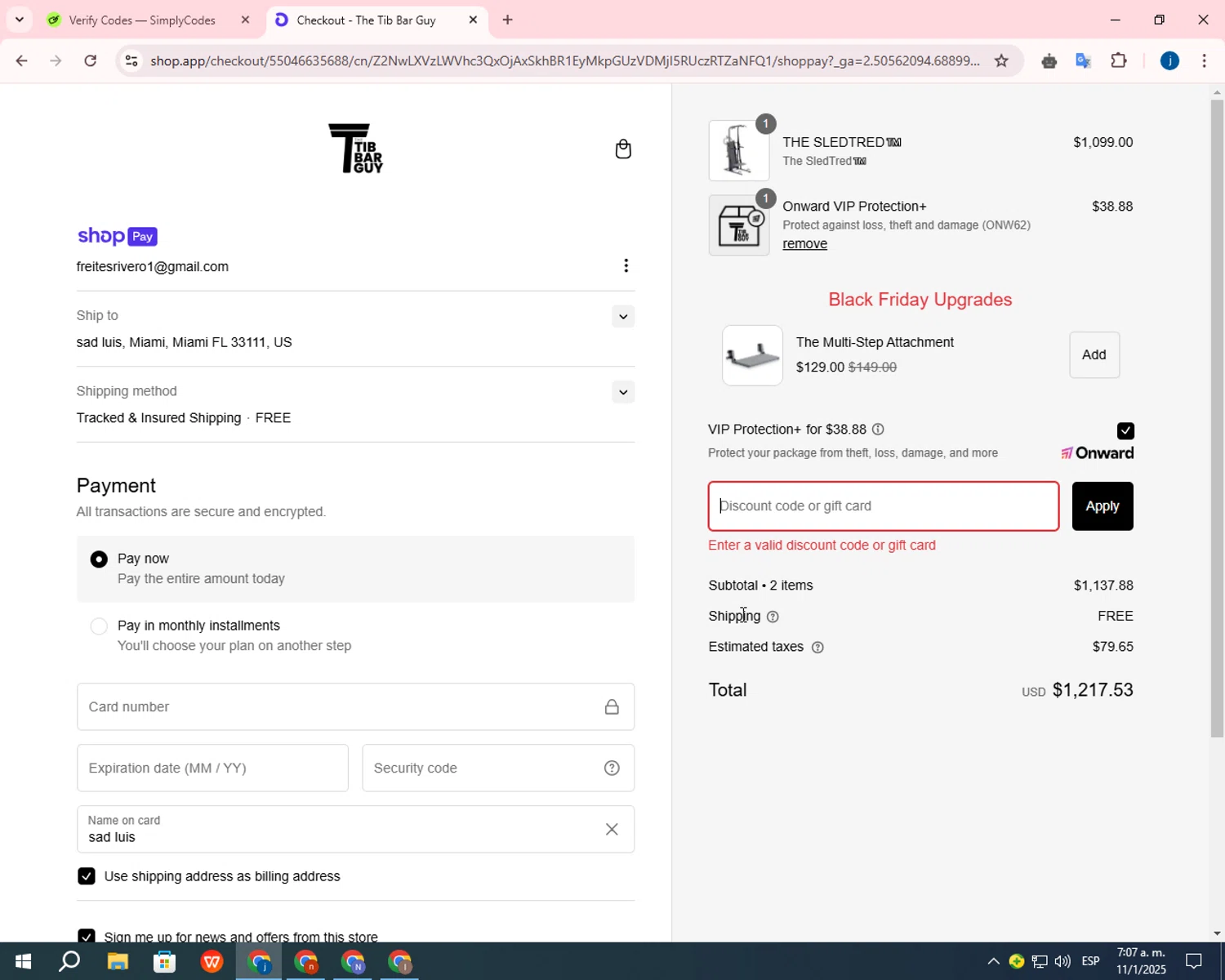Add the Multi-Step Attachment upgrade
The height and width of the screenshot is (980, 1225).
click(x=1094, y=354)
